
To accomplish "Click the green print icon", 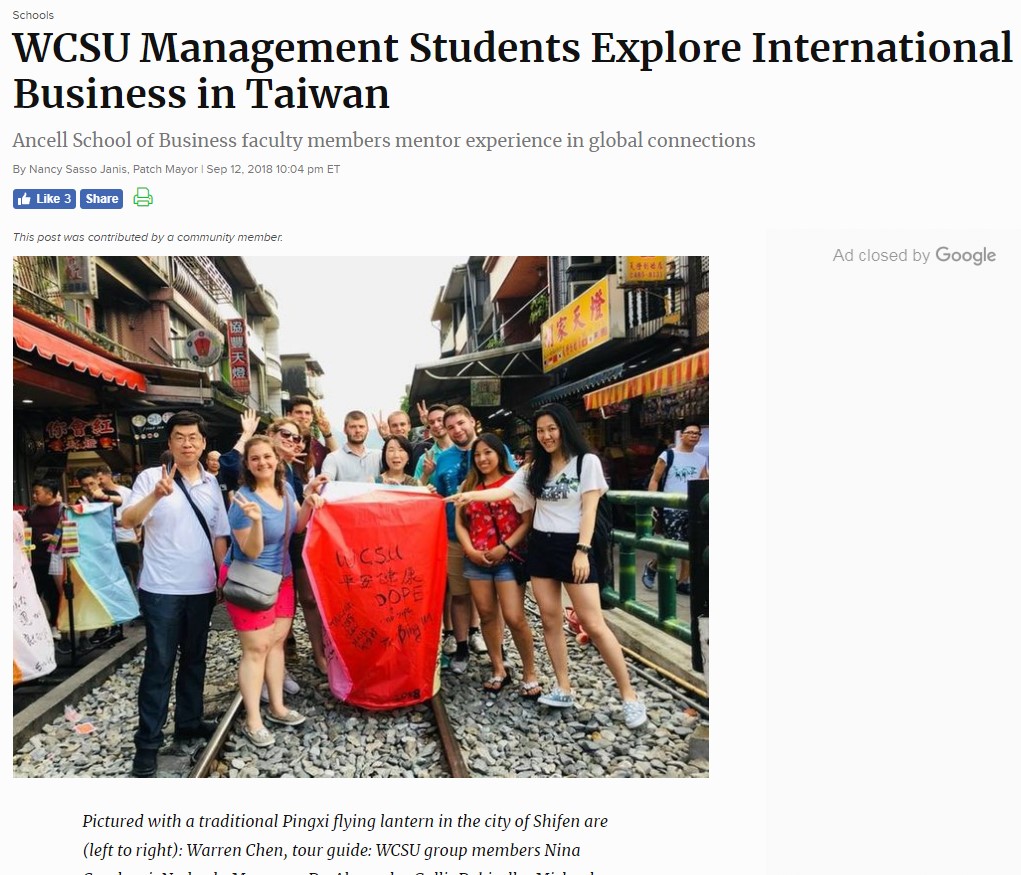I will 143,197.
